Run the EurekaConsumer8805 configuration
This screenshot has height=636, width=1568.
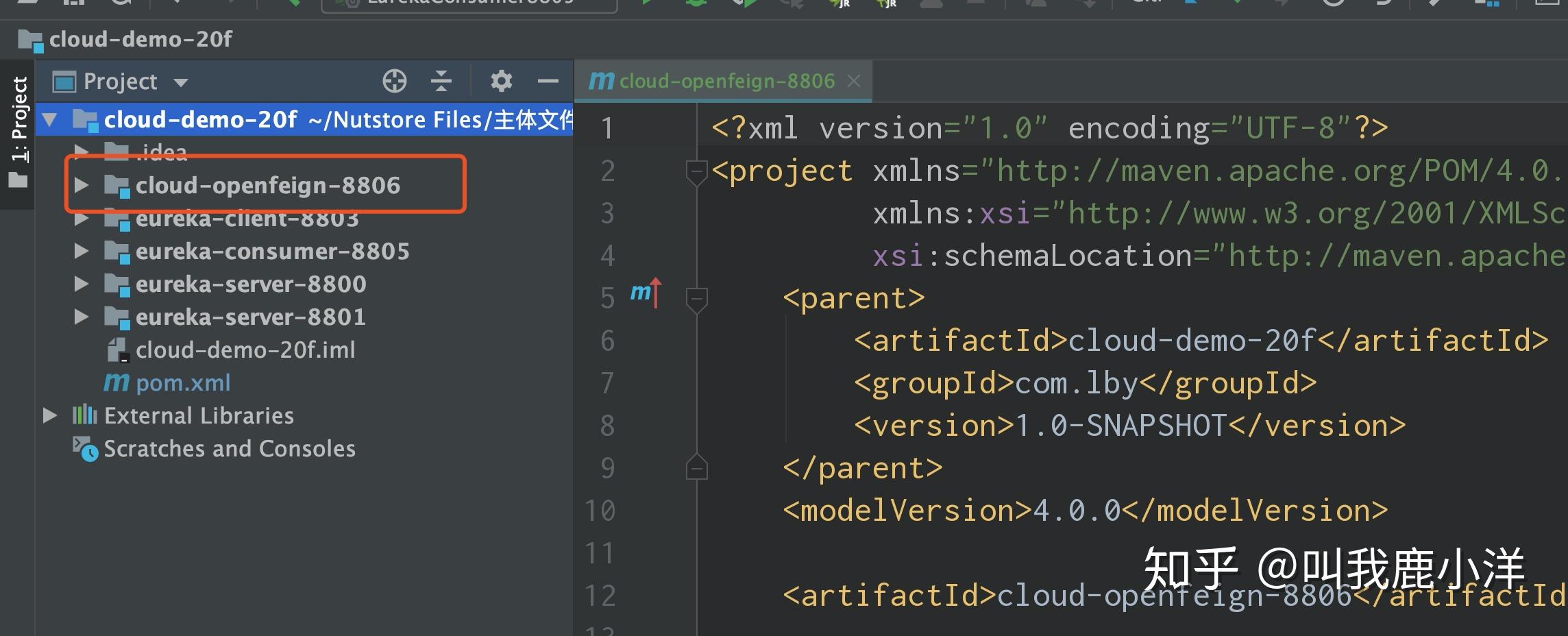point(647,3)
